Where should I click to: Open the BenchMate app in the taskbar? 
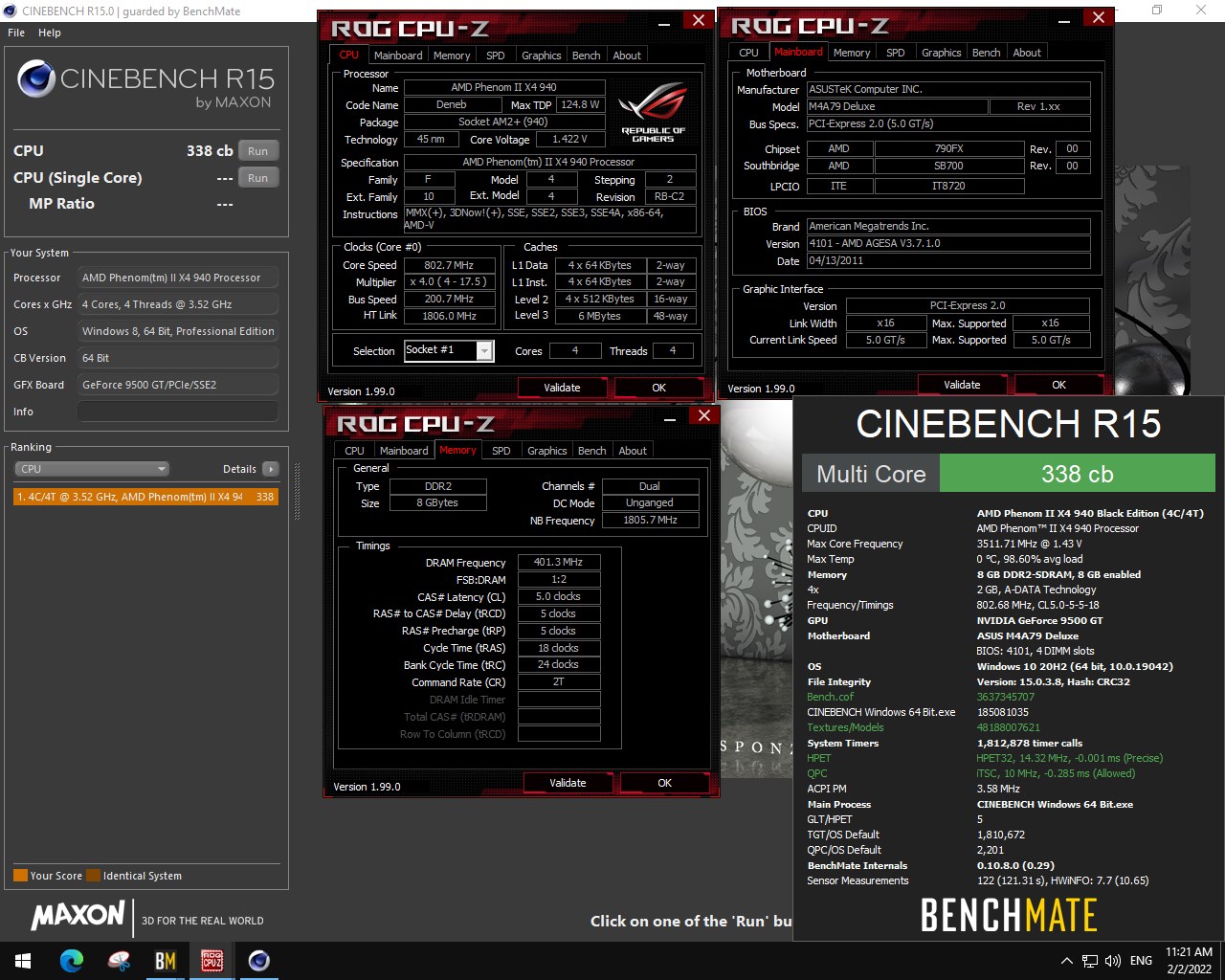click(x=165, y=961)
